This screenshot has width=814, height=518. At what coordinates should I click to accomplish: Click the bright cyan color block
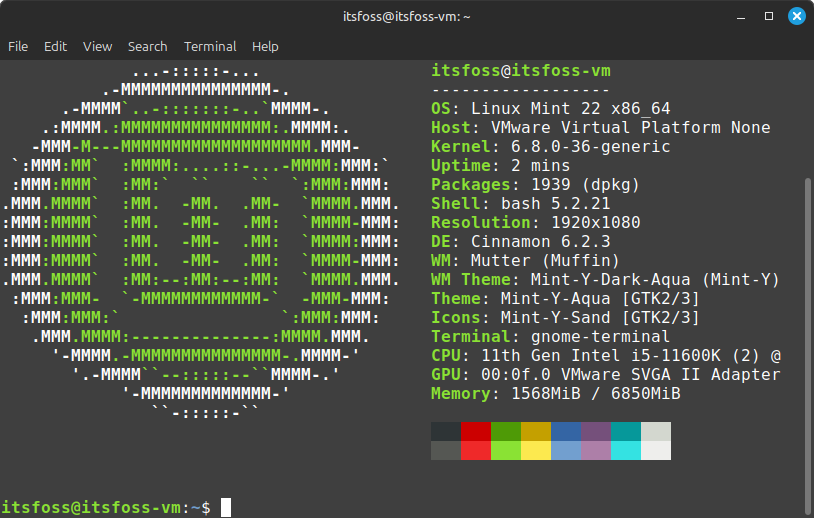626,451
